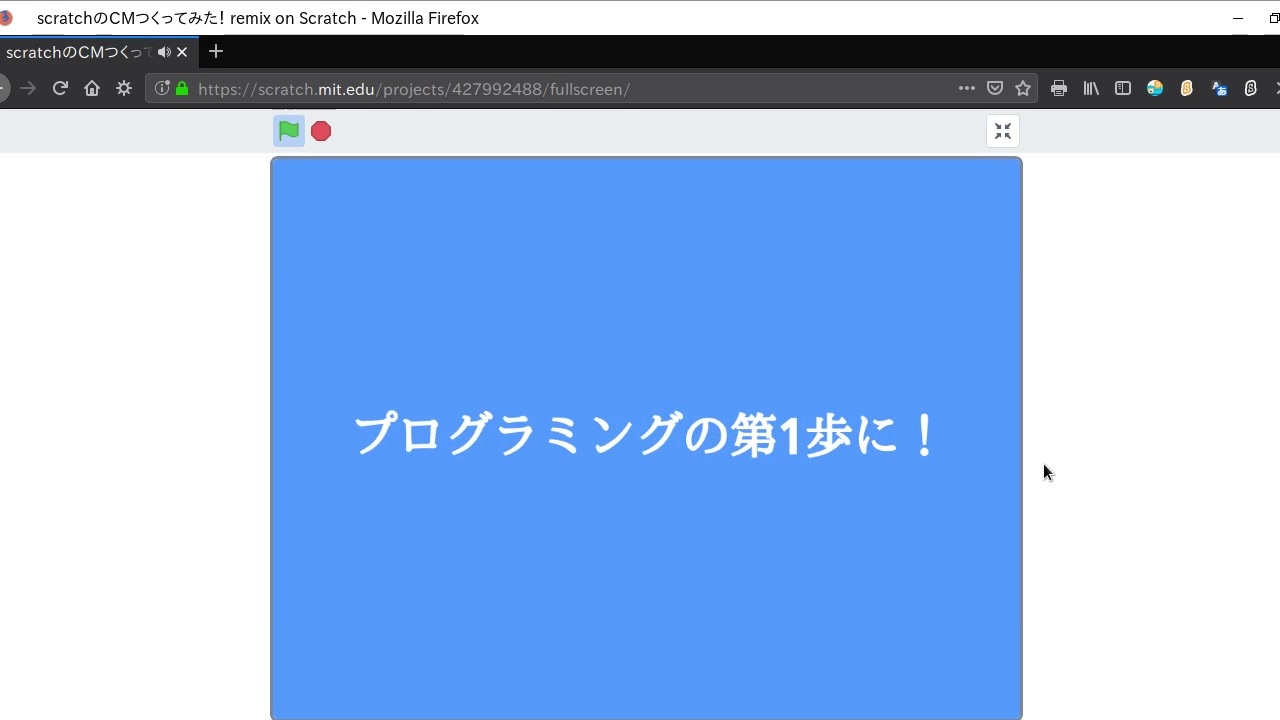Exit fullscreen with the shrink icon
1280x720 pixels.
(1003, 131)
